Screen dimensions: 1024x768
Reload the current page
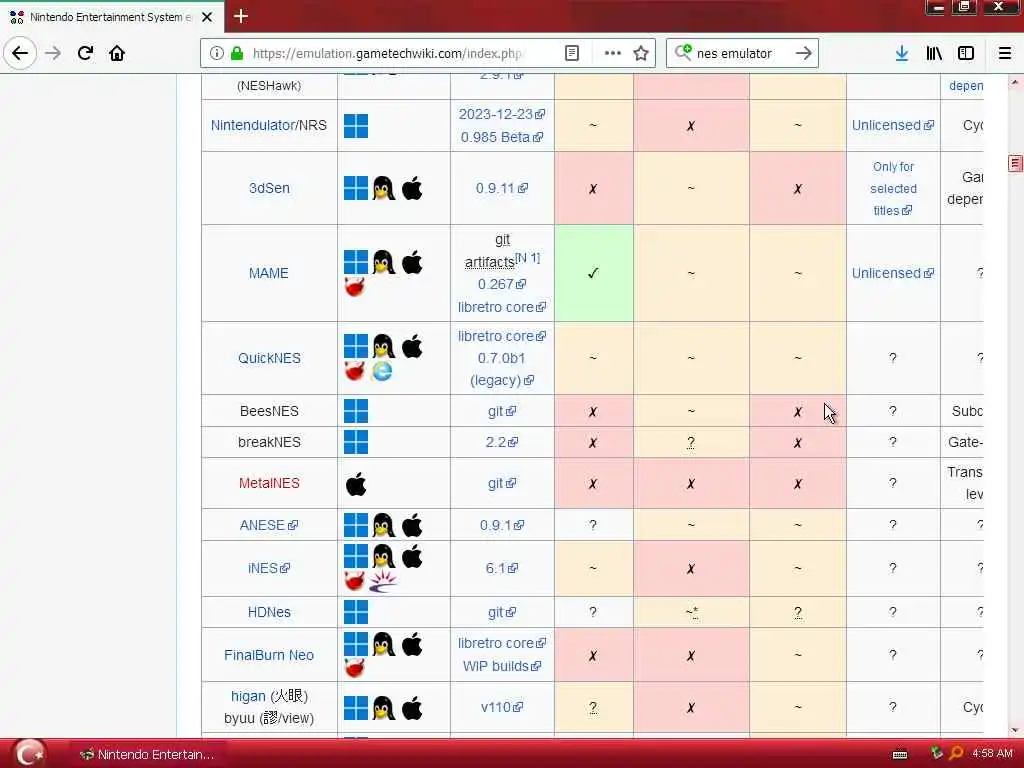pos(86,53)
